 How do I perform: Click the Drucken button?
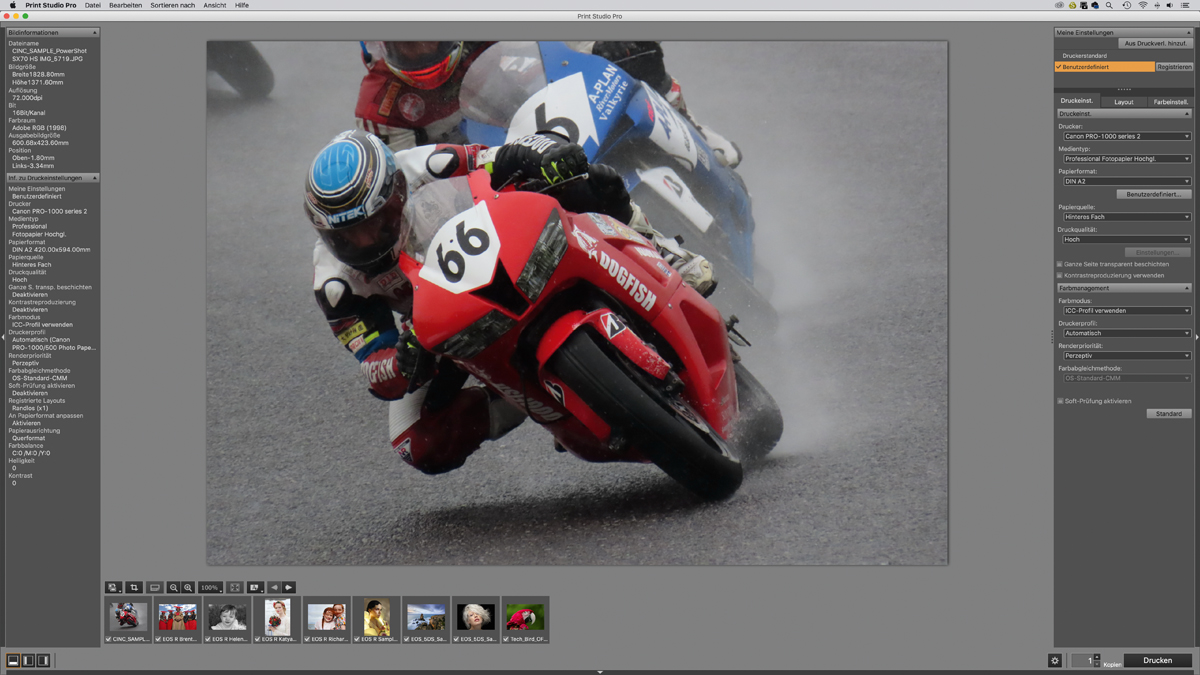click(x=1157, y=661)
